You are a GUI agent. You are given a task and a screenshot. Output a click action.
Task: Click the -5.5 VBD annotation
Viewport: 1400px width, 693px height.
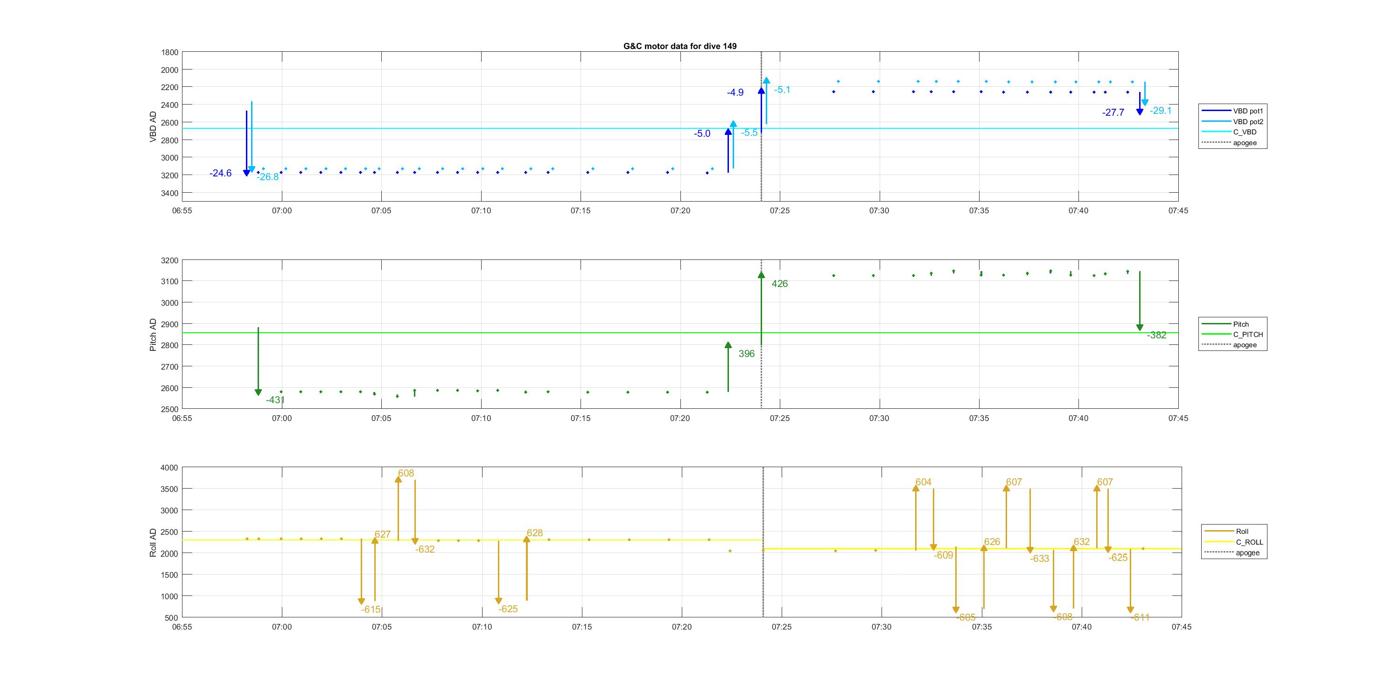tap(749, 133)
